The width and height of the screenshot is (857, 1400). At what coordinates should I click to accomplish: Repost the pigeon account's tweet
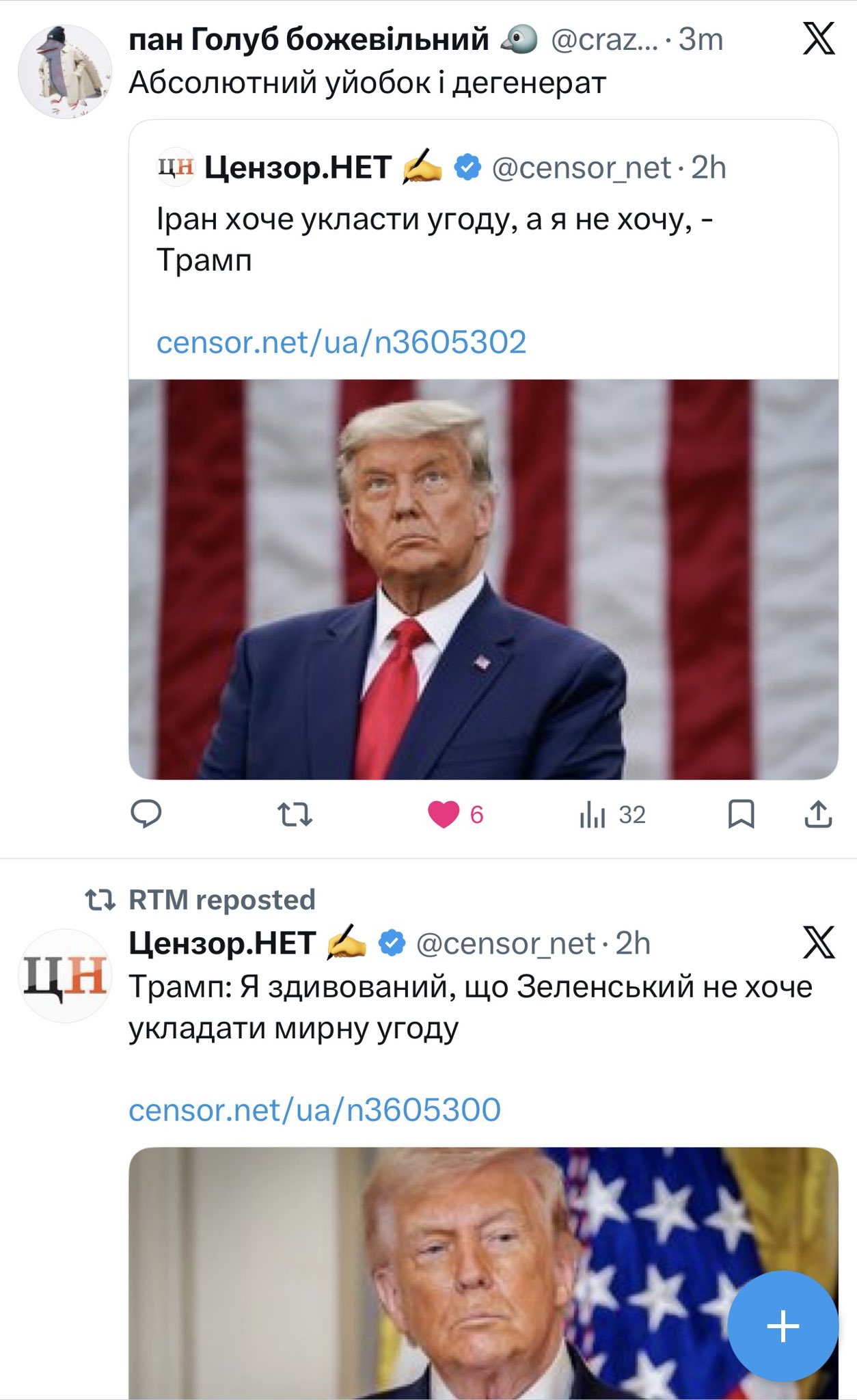(295, 814)
